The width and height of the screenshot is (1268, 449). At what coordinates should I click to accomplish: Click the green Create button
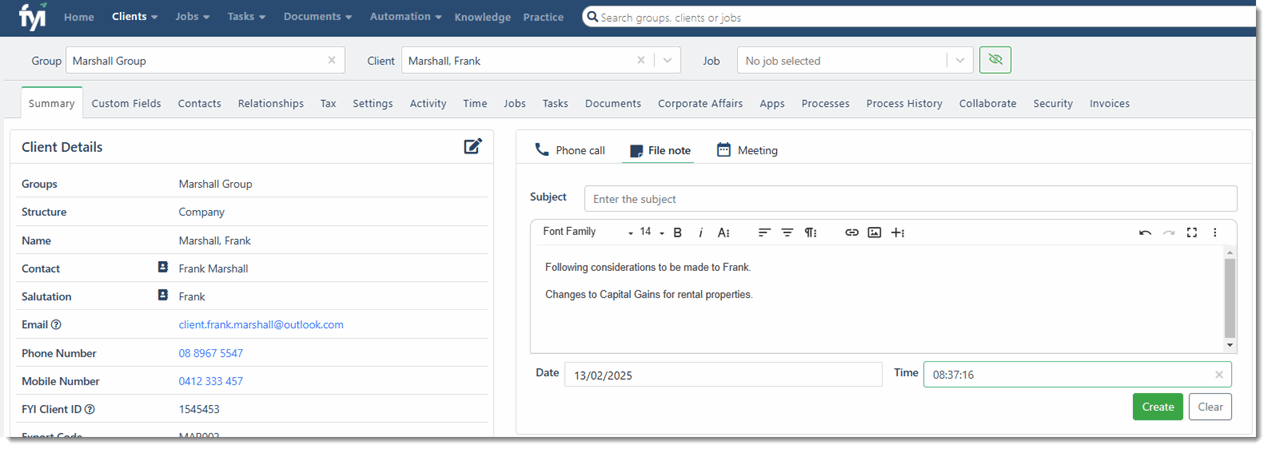click(1158, 407)
